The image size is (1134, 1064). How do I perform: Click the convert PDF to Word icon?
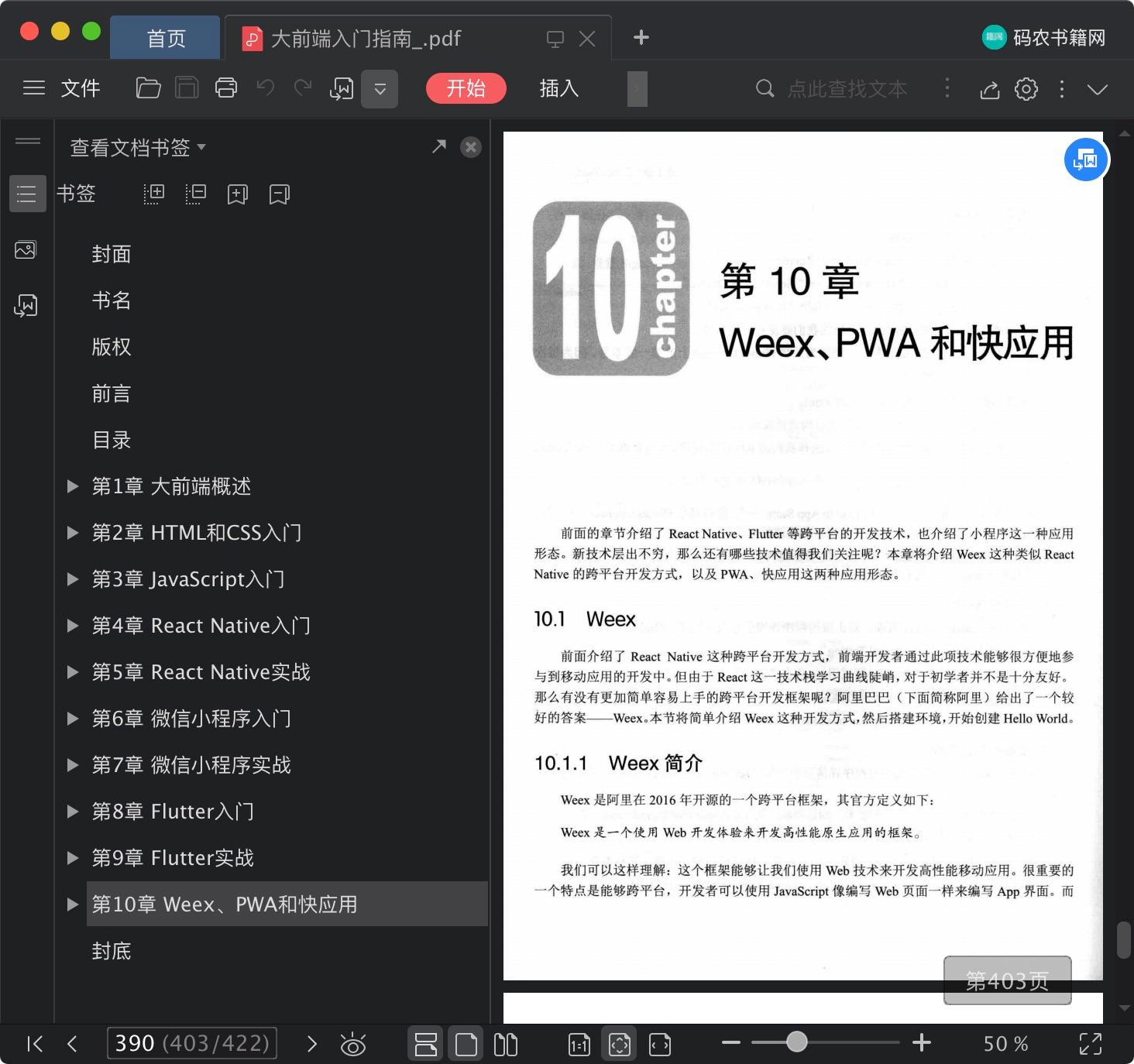[342, 89]
